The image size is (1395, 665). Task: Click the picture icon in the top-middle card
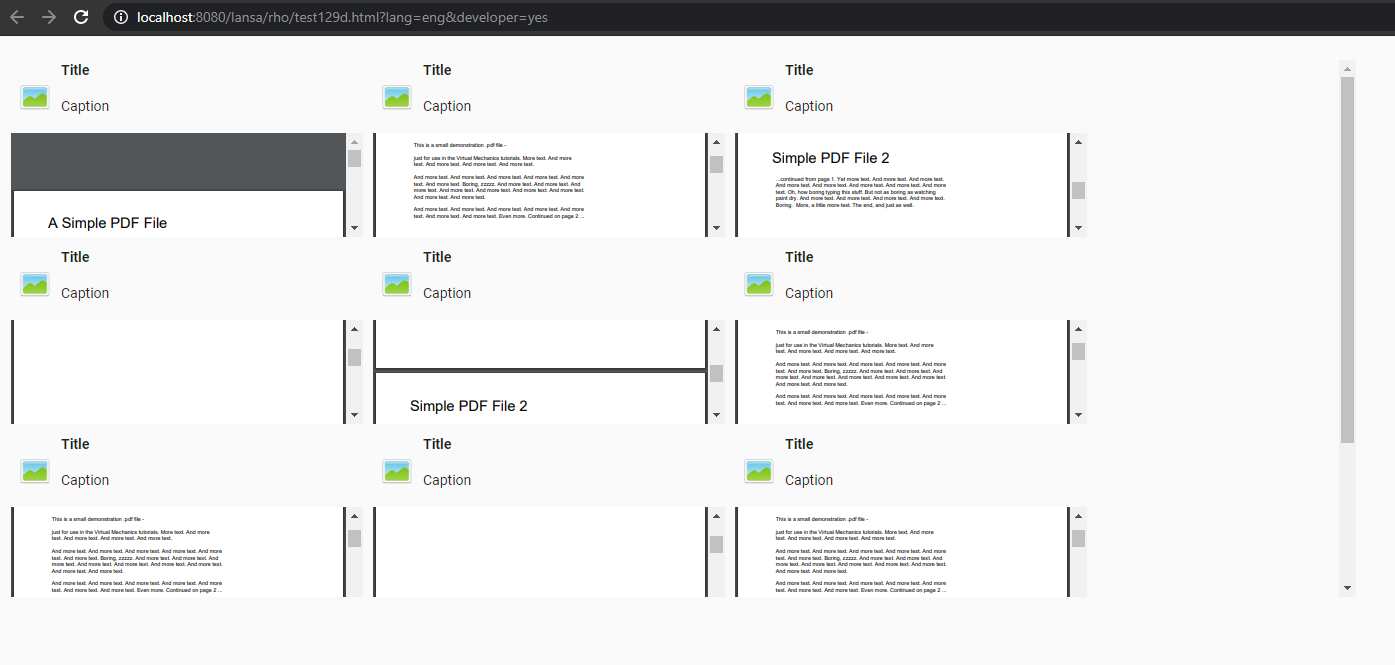tap(397, 97)
